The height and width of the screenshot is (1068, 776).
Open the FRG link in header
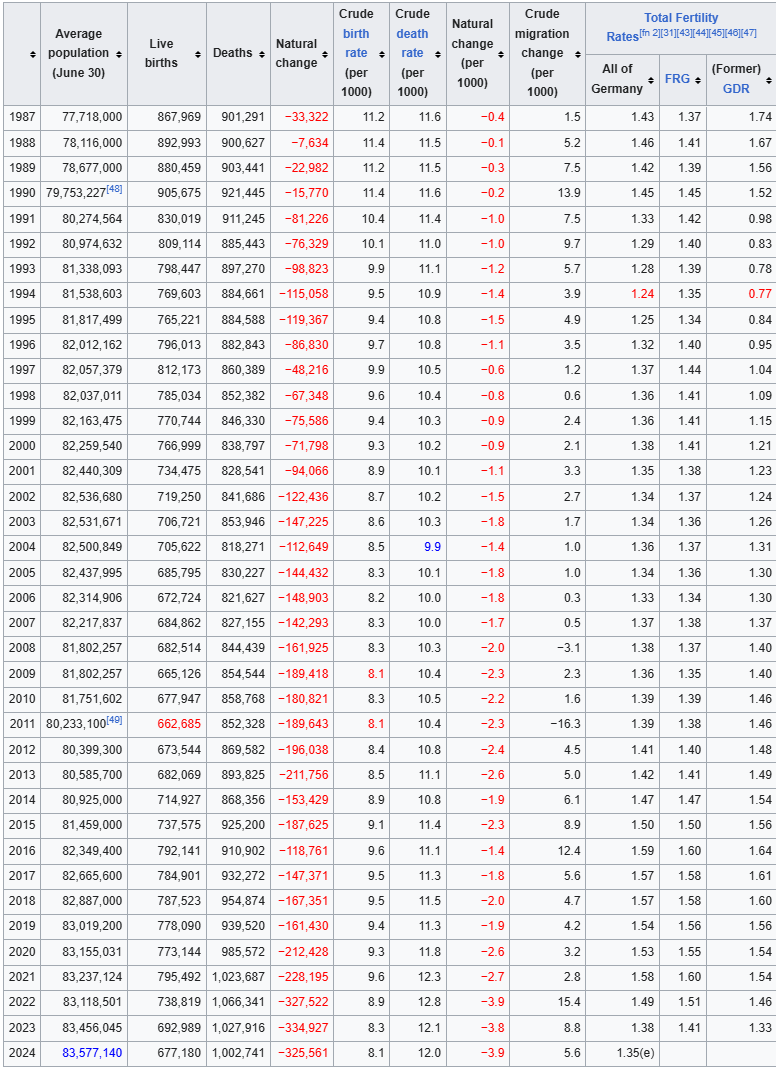click(677, 79)
